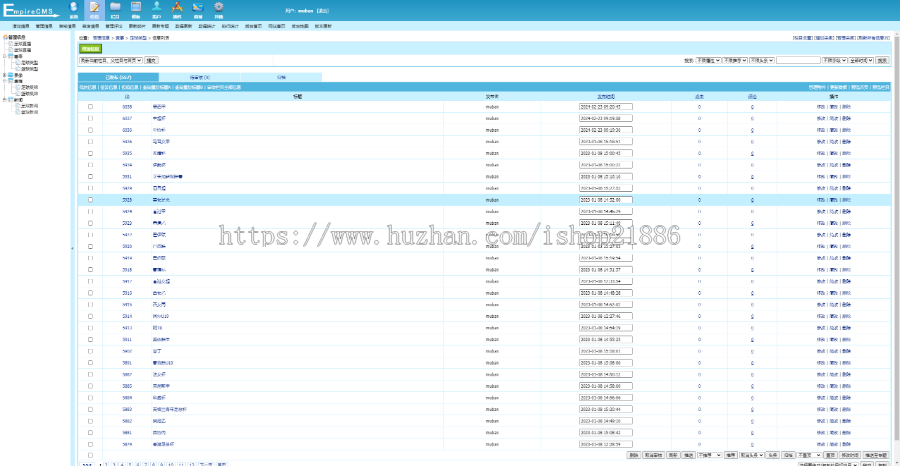Click the 搜索 button beside the time dropdown
This screenshot has width=900, height=466.
pos(882,60)
